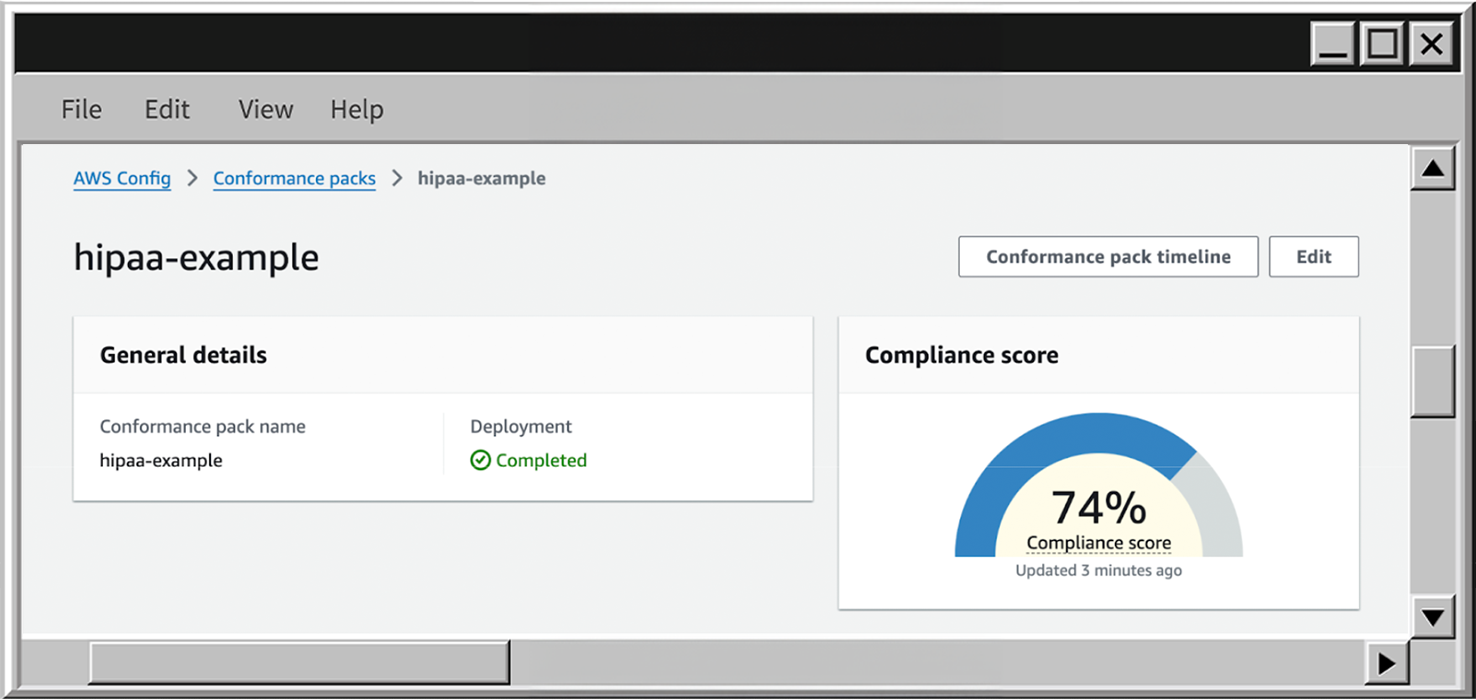This screenshot has width=1476, height=700.
Task: Open the File menu
Action: pyautogui.click(x=81, y=109)
